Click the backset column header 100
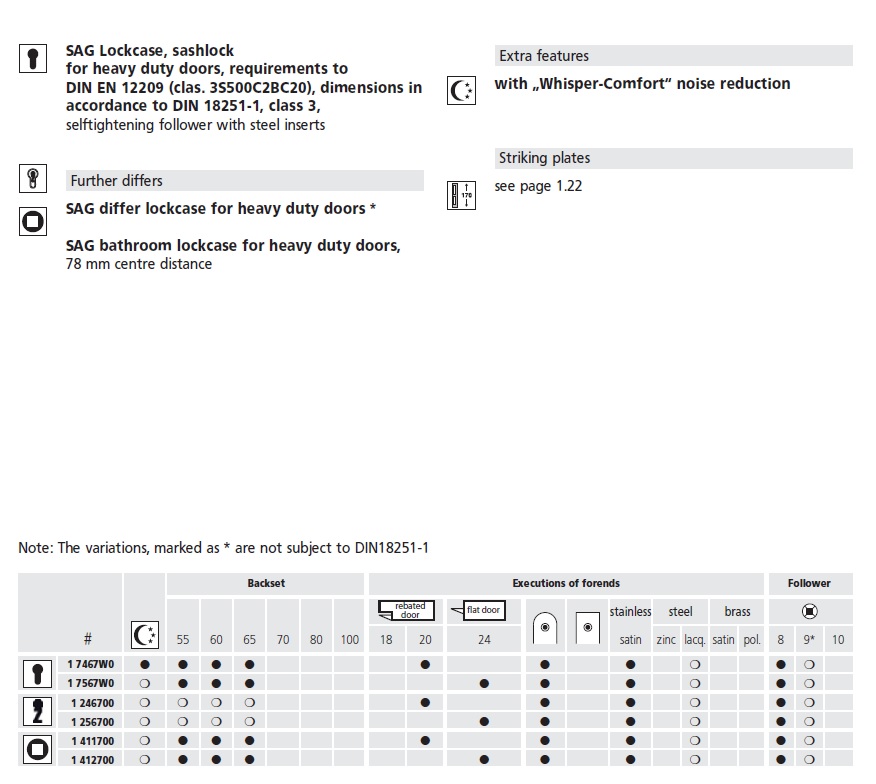The image size is (876, 784). (x=350, y=640)
